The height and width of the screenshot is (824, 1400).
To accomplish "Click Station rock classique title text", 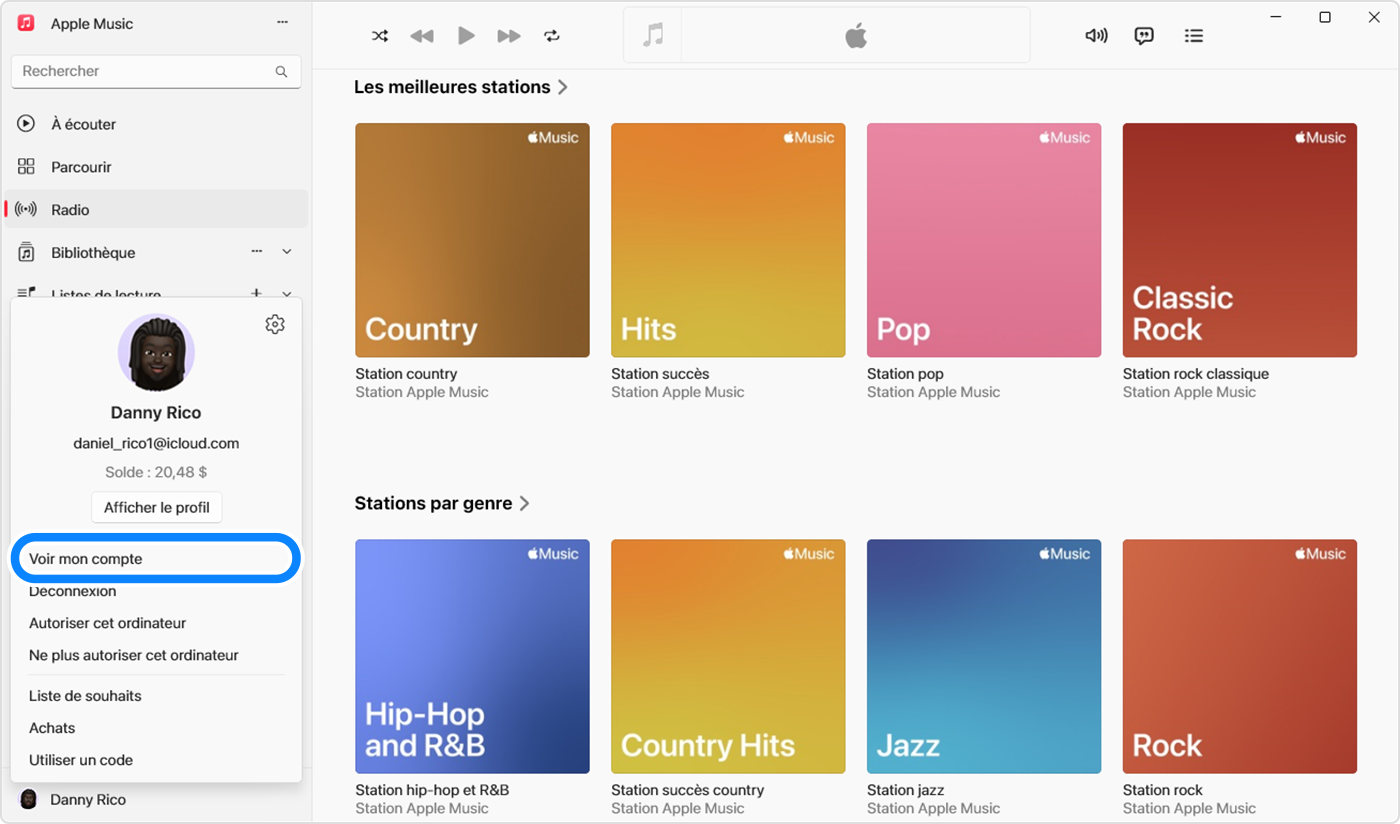I will (x=1196, y=374).
